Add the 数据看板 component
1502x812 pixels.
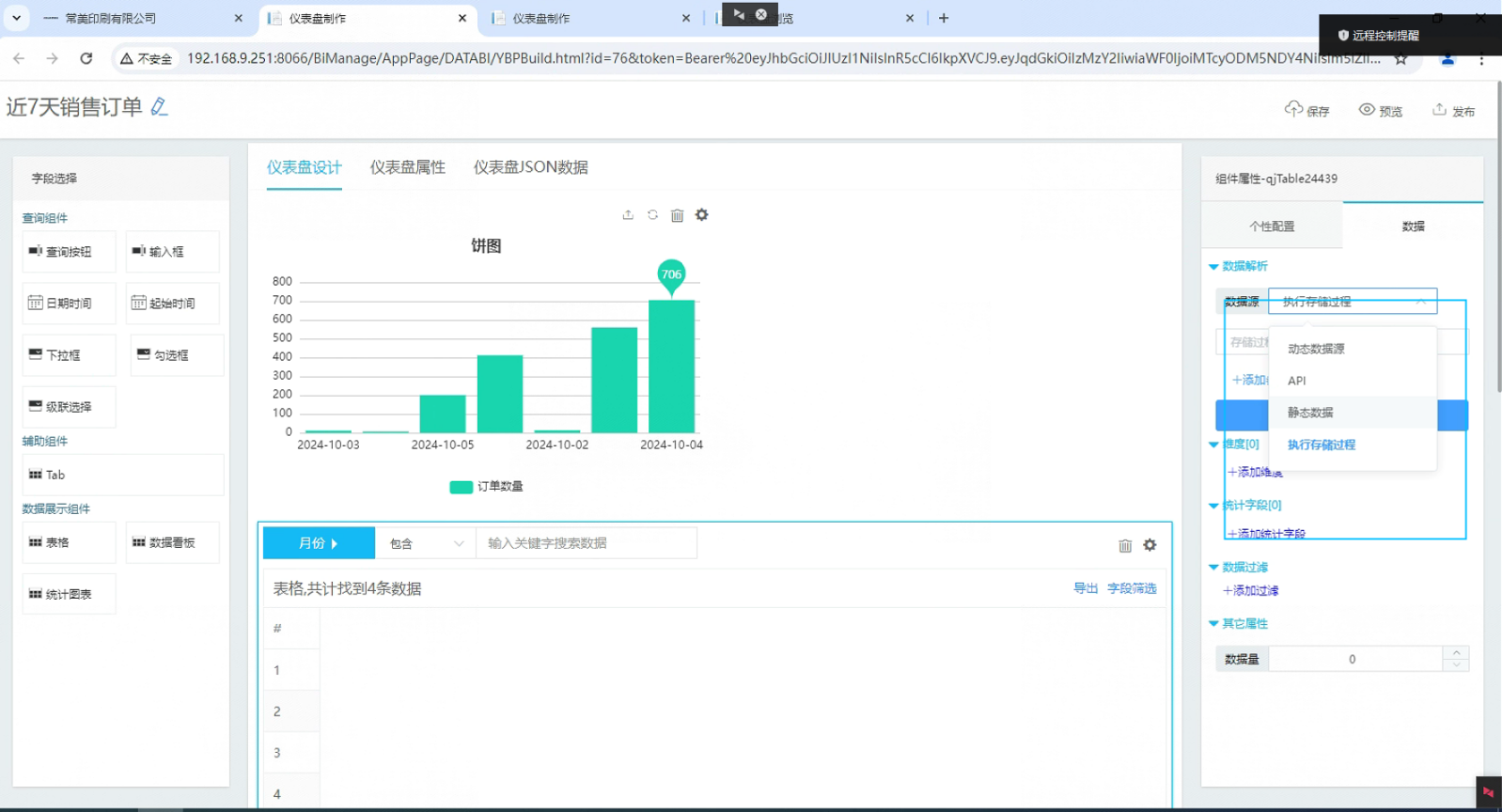pos(173,542)
